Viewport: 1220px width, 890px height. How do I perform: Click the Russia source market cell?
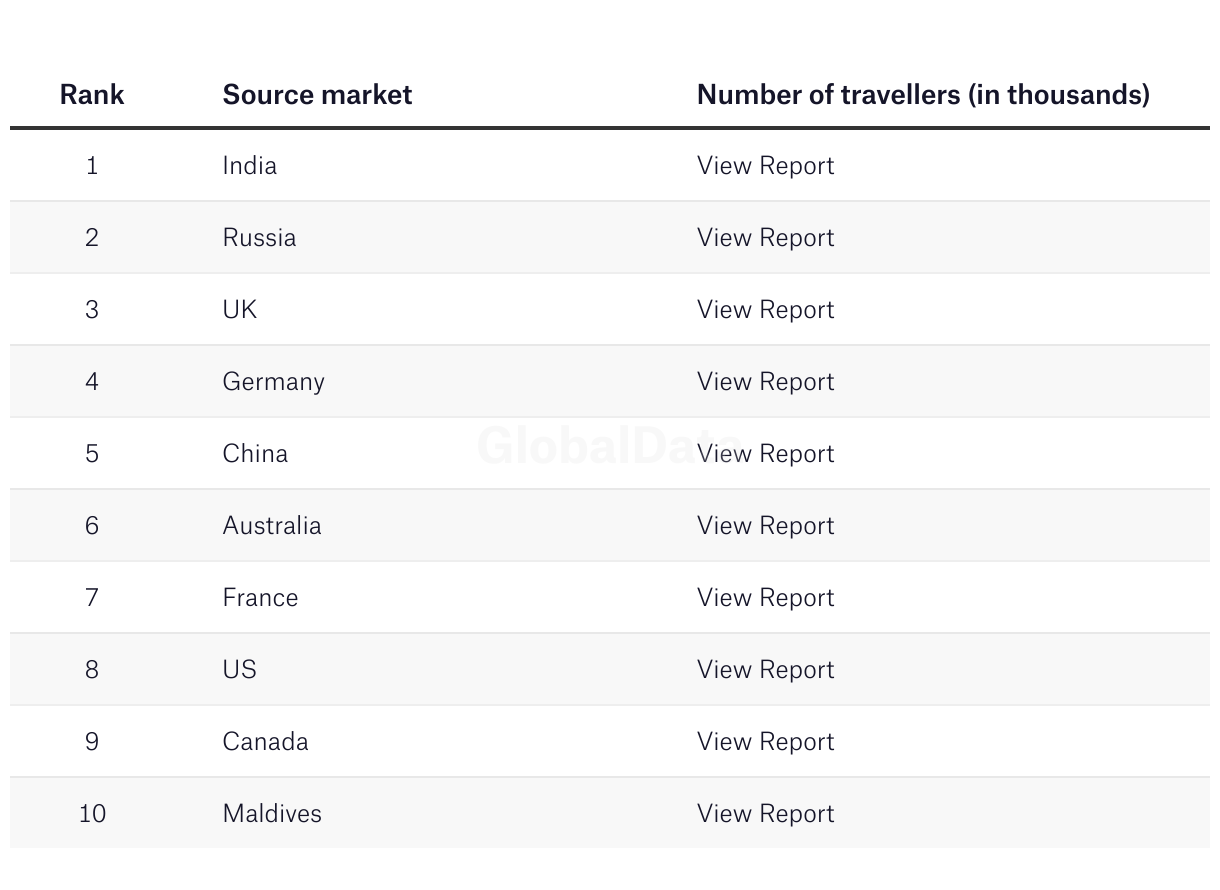coord(259,237)
